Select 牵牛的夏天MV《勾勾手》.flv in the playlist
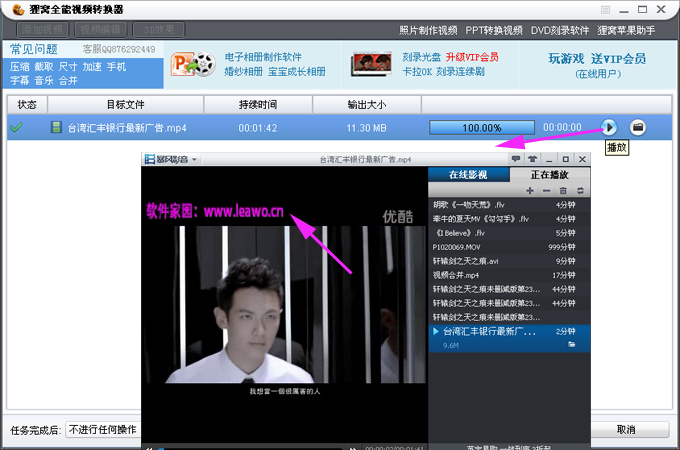The height and width of the screenshot is (450, 680). click(509, 219)
